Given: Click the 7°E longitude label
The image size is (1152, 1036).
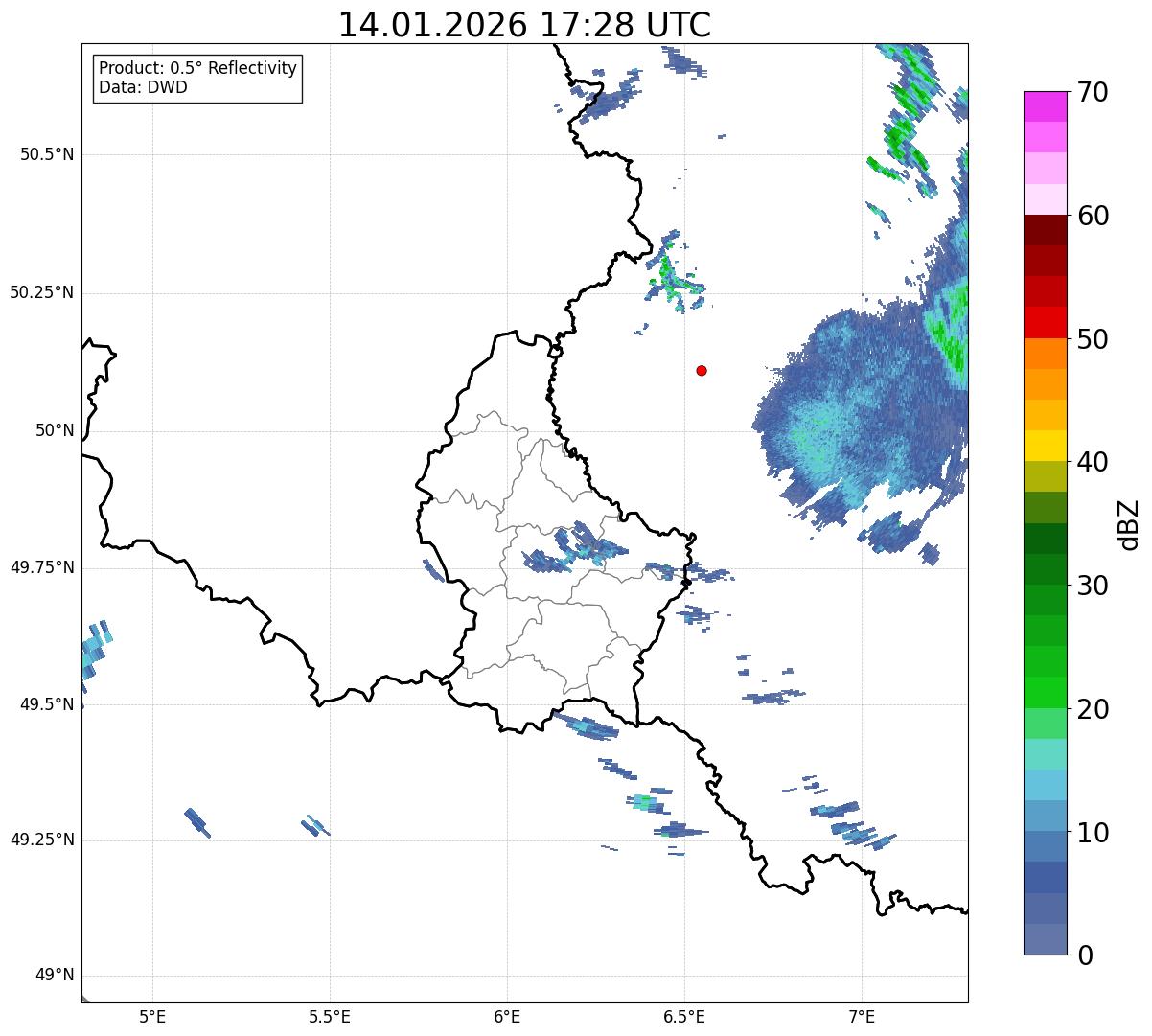Looking at the screenshot, I should pyautogui.click(x=862, y=1017).
